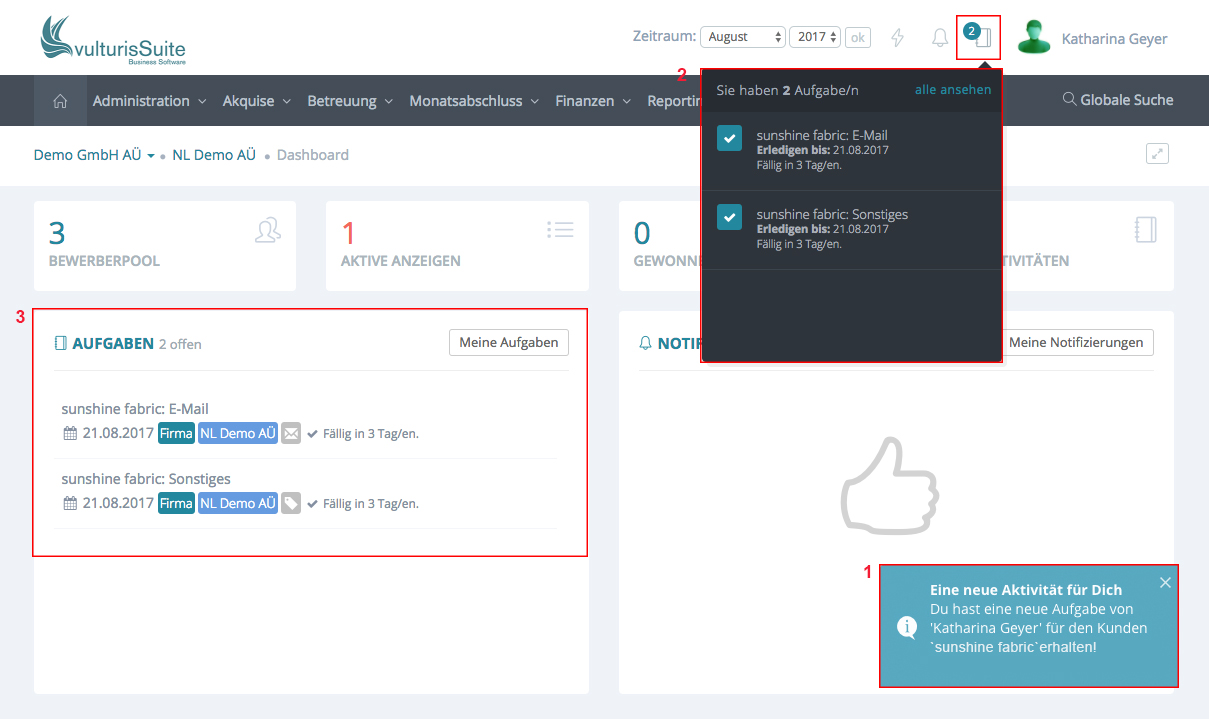Open the Administration menu
Viewport: 1209px width, 719px height.
pos(149,101)
